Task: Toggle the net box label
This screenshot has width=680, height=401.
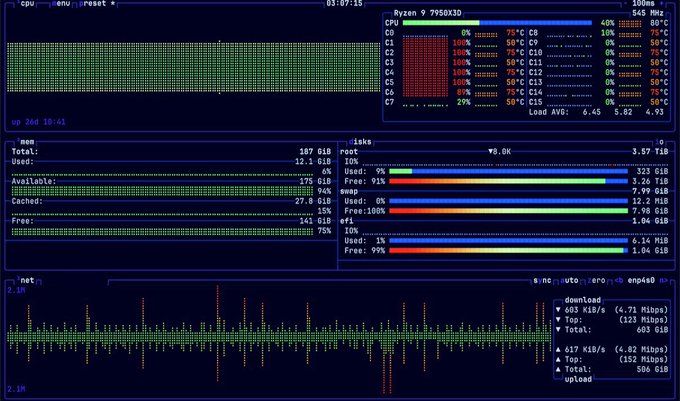Action: pos(26,280)
